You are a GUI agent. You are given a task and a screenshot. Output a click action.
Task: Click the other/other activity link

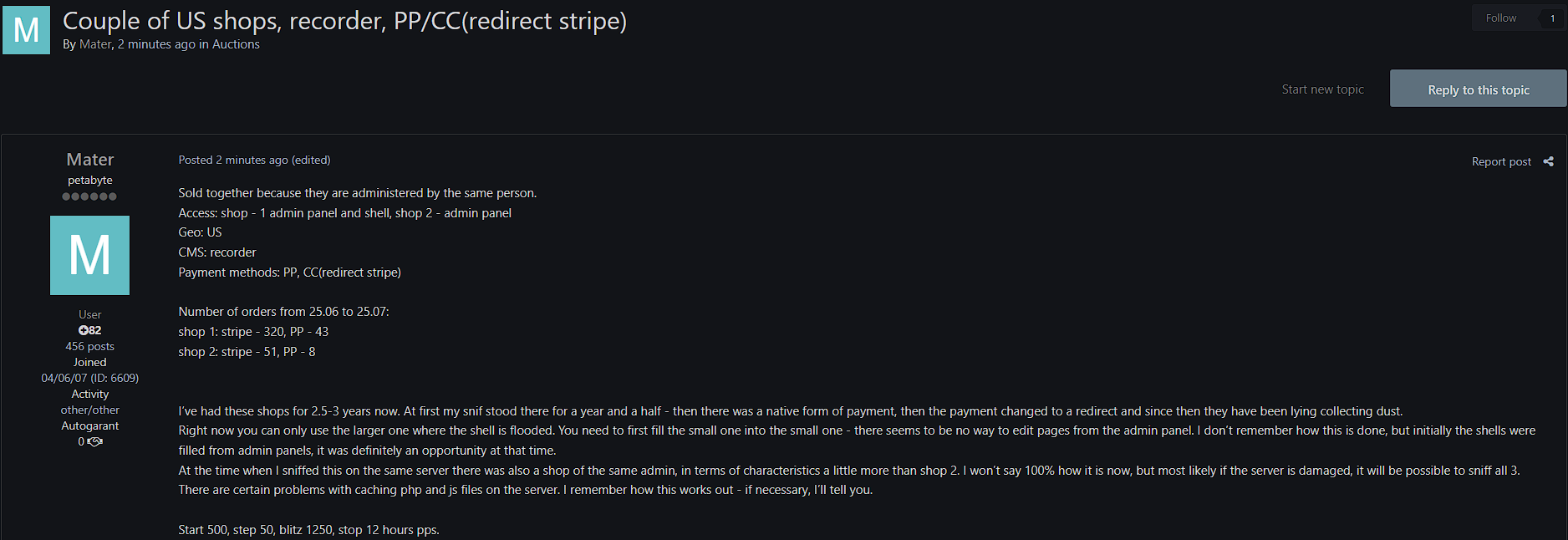[89, 410]
